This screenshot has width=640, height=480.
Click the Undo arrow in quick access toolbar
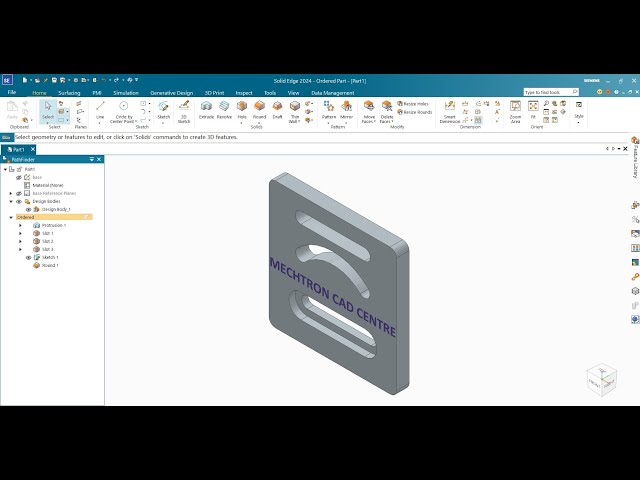pos(104,80)
